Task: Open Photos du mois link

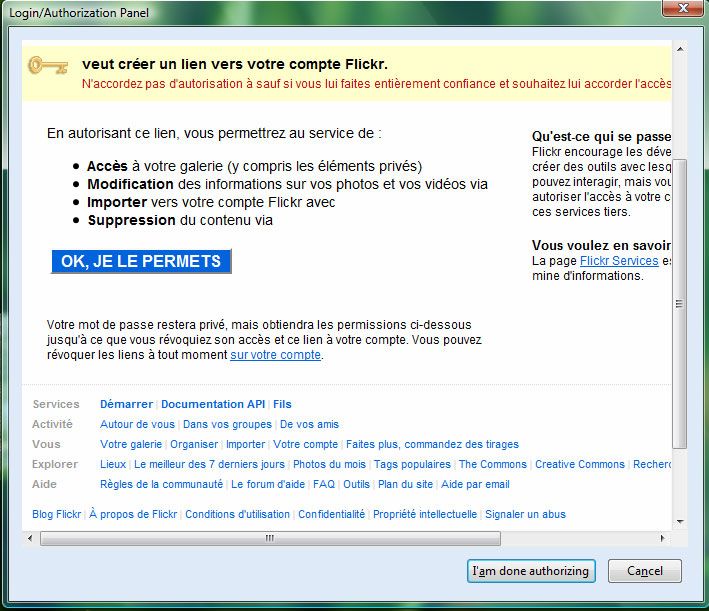Action: point(329,464)
